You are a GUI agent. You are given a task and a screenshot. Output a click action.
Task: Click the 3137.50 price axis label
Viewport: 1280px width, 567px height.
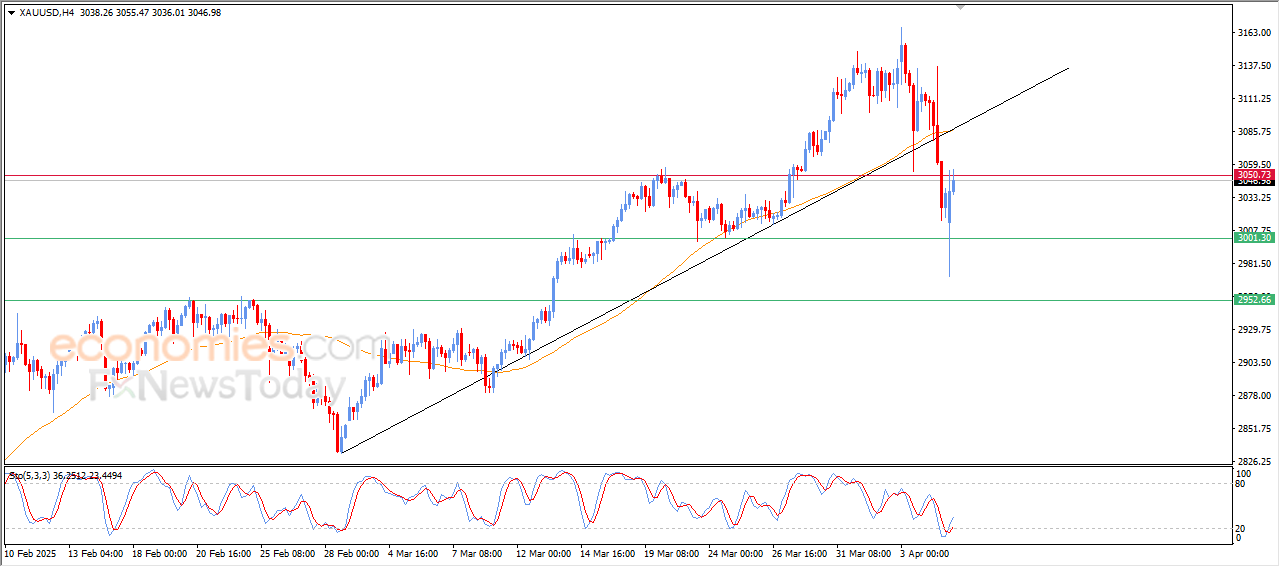click(1254, 66)
